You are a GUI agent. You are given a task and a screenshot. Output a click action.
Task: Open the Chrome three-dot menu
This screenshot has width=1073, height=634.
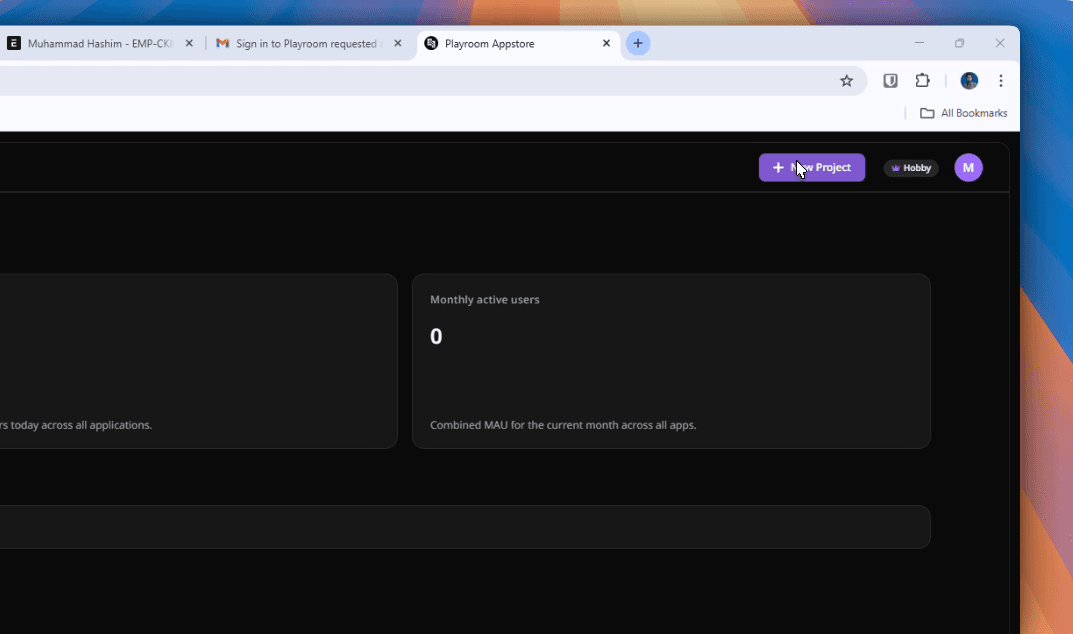coord(1000,81)
